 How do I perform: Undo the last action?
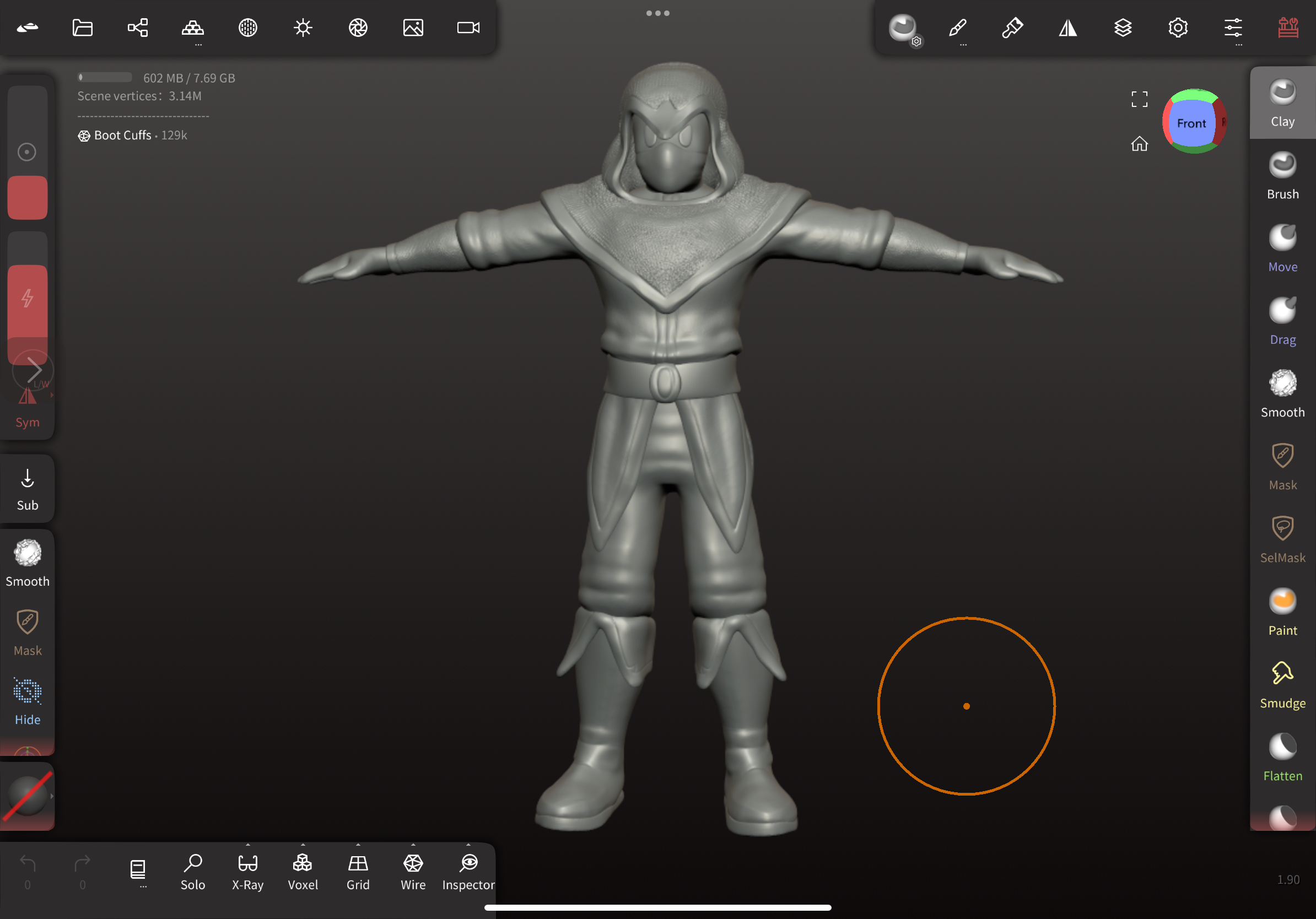point(28,871)
